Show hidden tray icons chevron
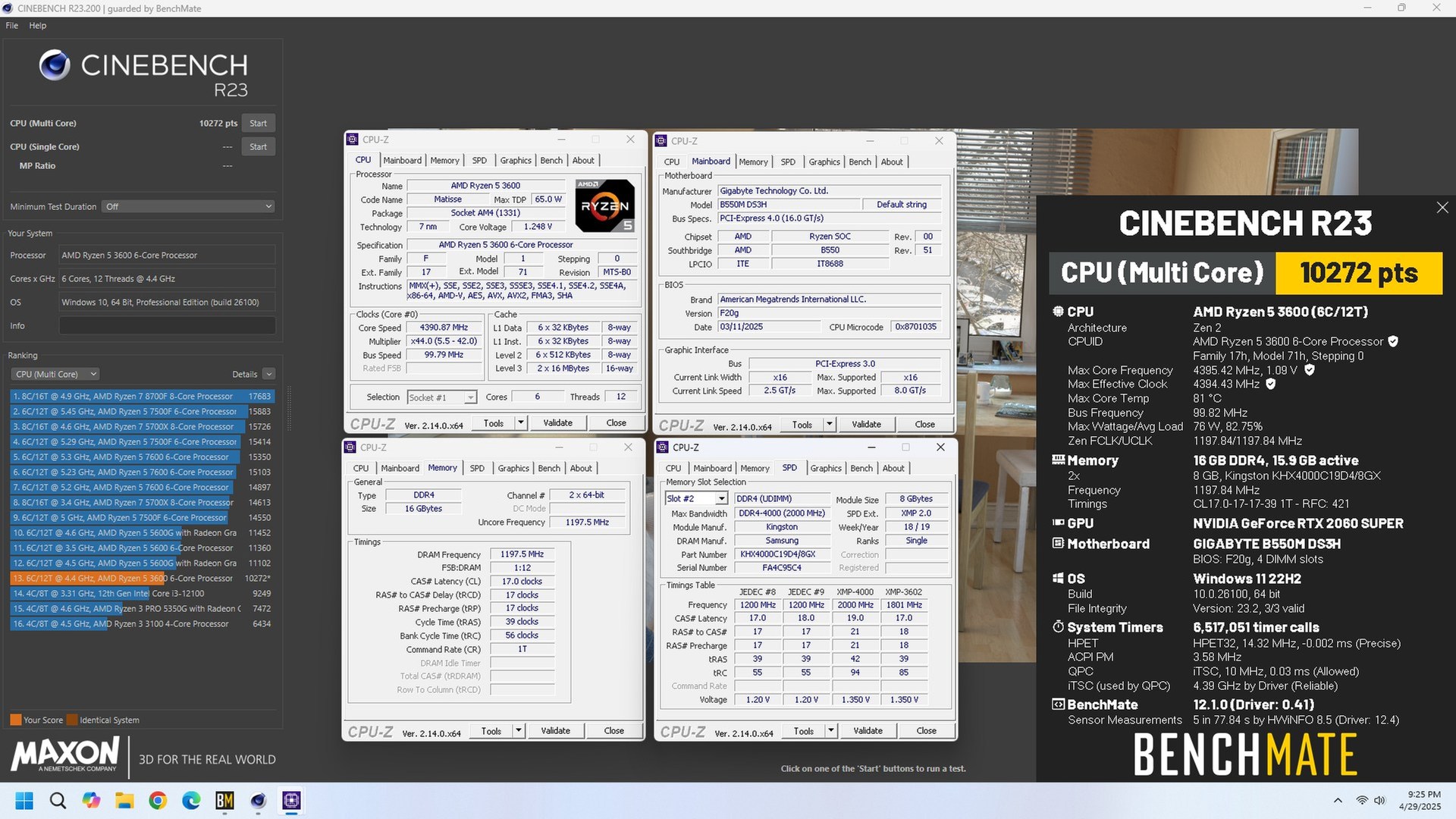 (1338, 801)
